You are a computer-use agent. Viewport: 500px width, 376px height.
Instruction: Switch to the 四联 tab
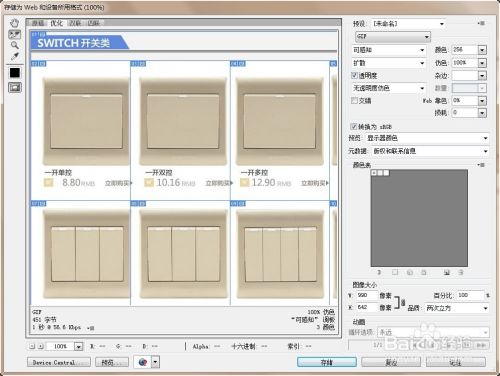pos(94,23)
